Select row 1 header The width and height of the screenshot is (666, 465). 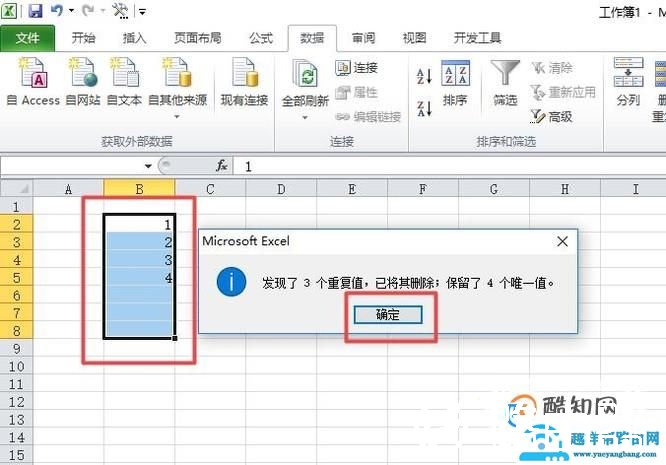(16, 206)
